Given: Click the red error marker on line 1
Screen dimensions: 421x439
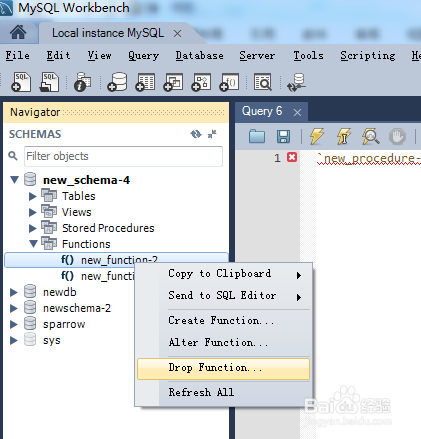Looking at the screenshot, I should (292, 157).
